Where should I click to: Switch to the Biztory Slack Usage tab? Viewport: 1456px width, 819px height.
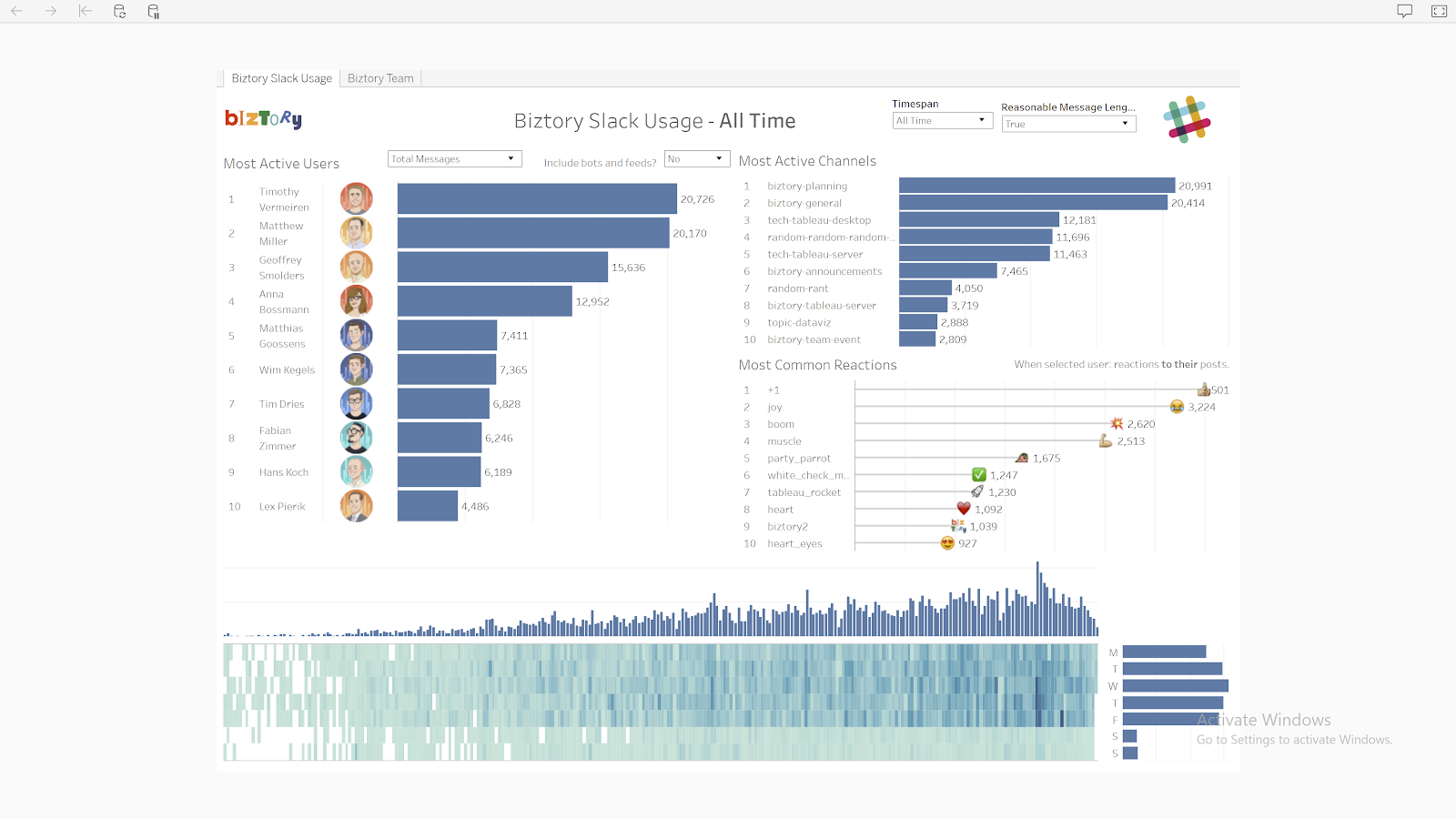click(281, 78)
